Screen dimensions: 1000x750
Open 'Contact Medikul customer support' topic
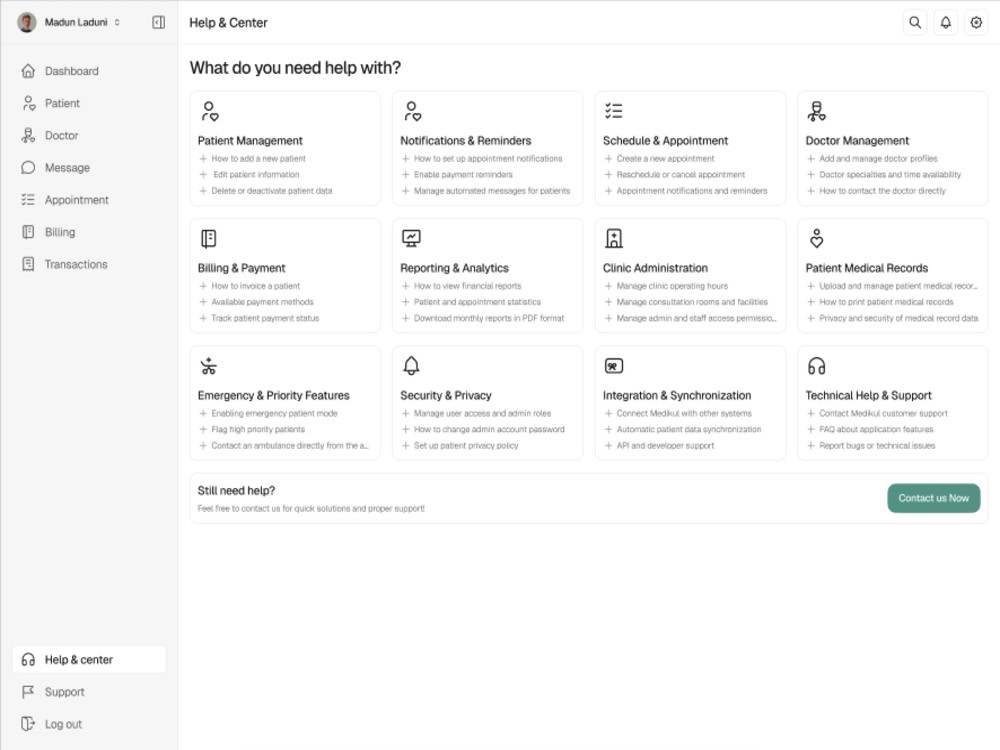878,414
